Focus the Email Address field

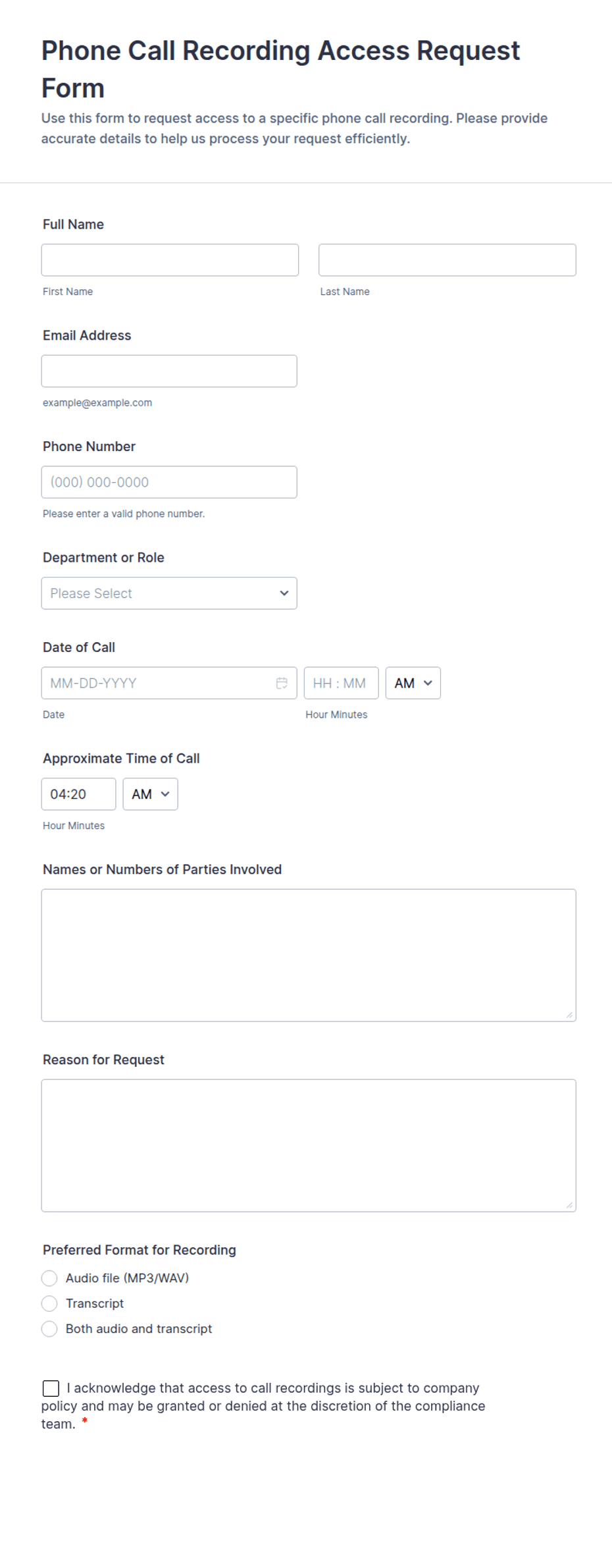click(x=169, y=371)
